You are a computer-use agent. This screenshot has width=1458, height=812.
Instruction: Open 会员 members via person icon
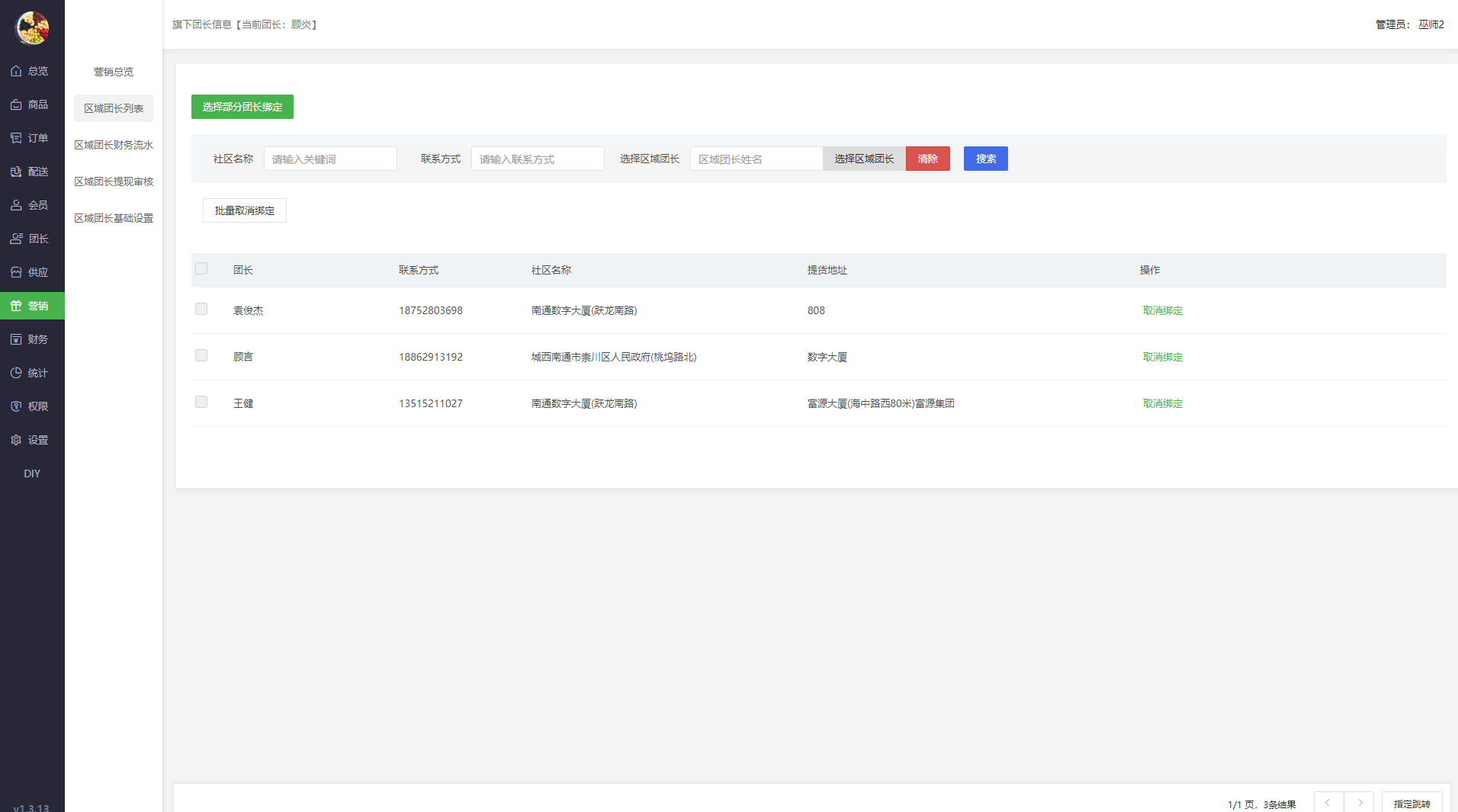point(16,205)
